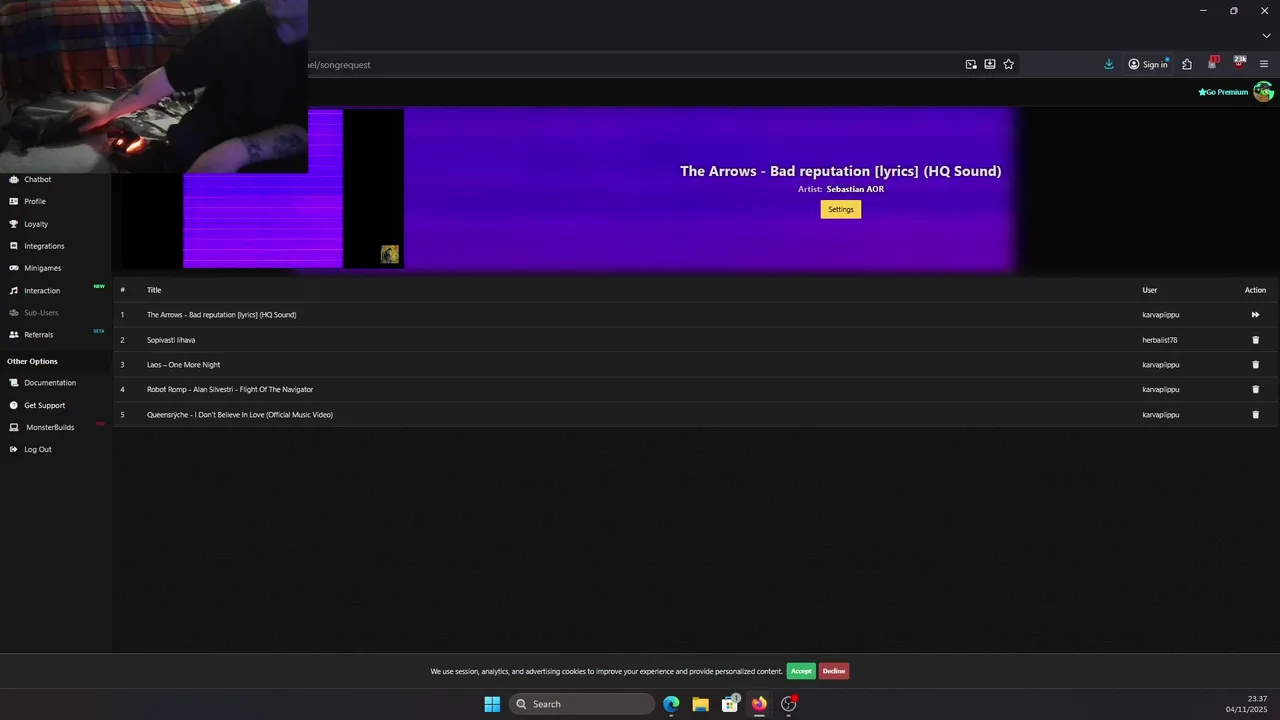Remove the Queensrÿche song from queue
The width and height of the screenshot is (1280, 720).
tap(1255, 414)
